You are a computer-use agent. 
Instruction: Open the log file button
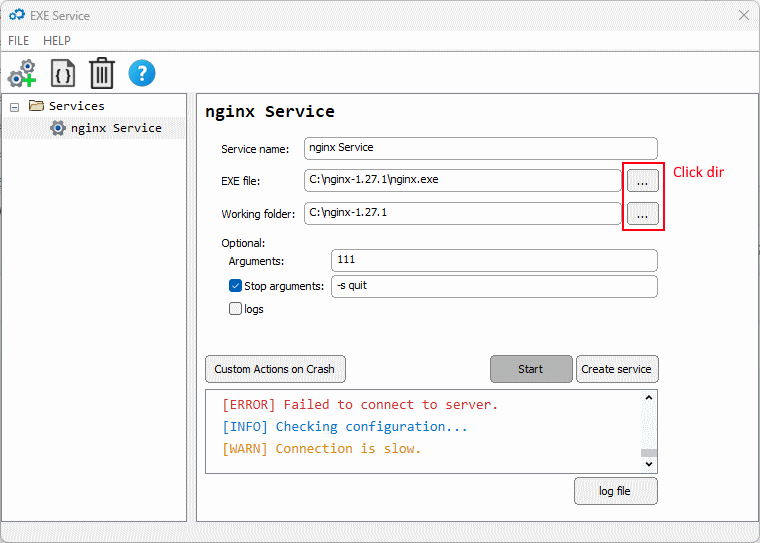616,491
